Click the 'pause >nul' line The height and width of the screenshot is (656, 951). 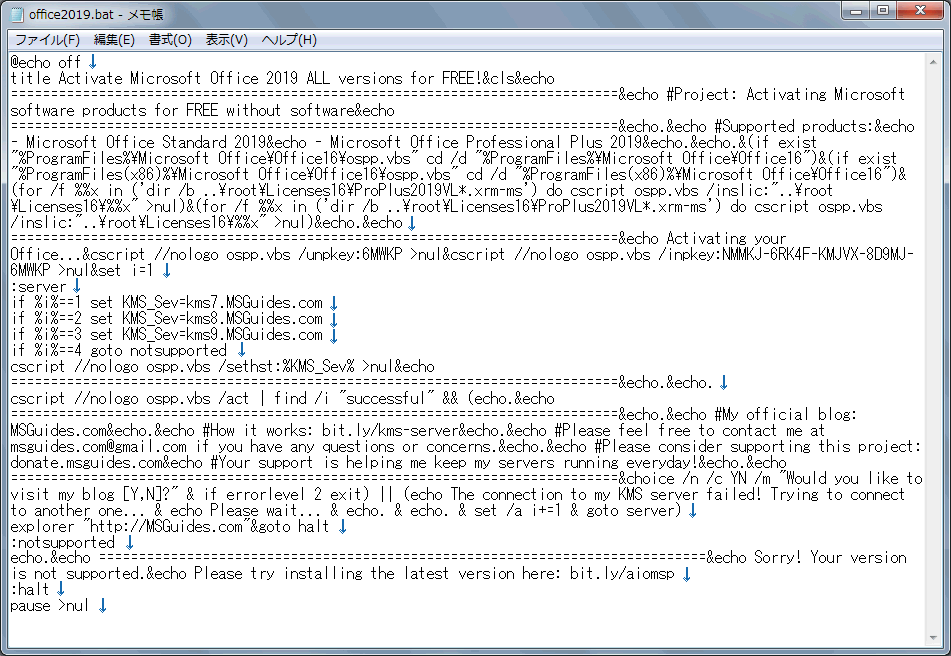[49, 605]
